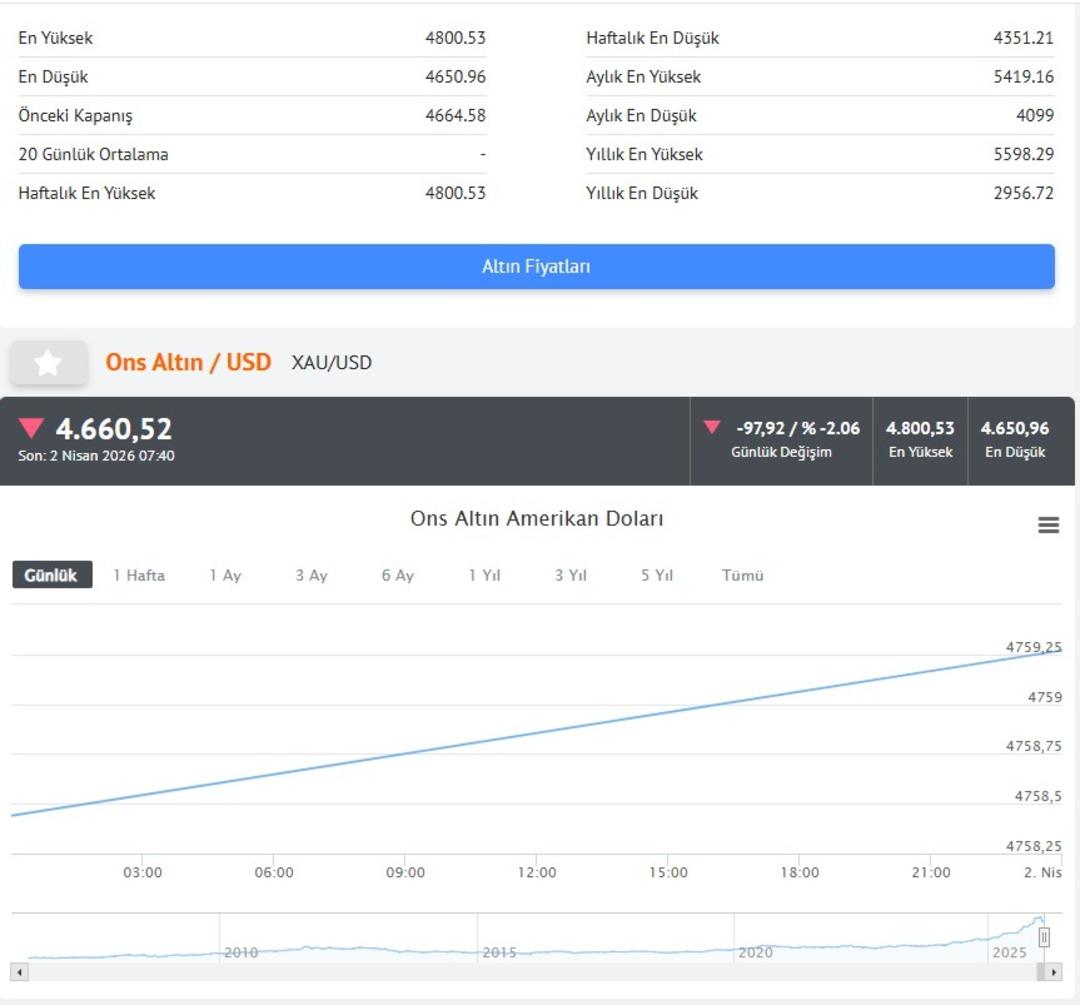This screenshot has width=1080, height=1005.
Task: Click the navigator range handle near 2025
Action: [x=1044, y=937]
